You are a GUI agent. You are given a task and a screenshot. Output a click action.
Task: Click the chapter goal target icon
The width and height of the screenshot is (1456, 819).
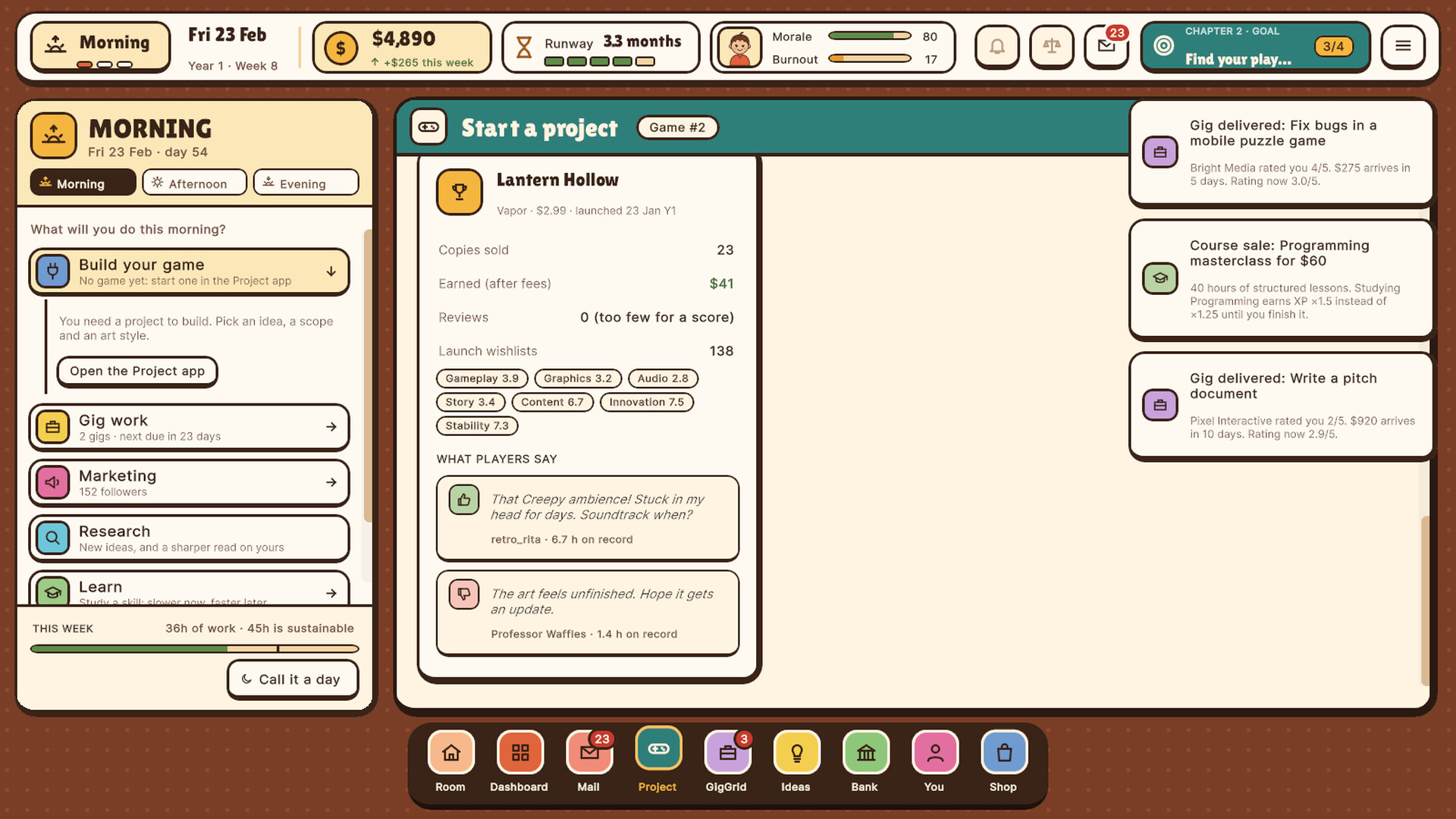click(1163, 45)
